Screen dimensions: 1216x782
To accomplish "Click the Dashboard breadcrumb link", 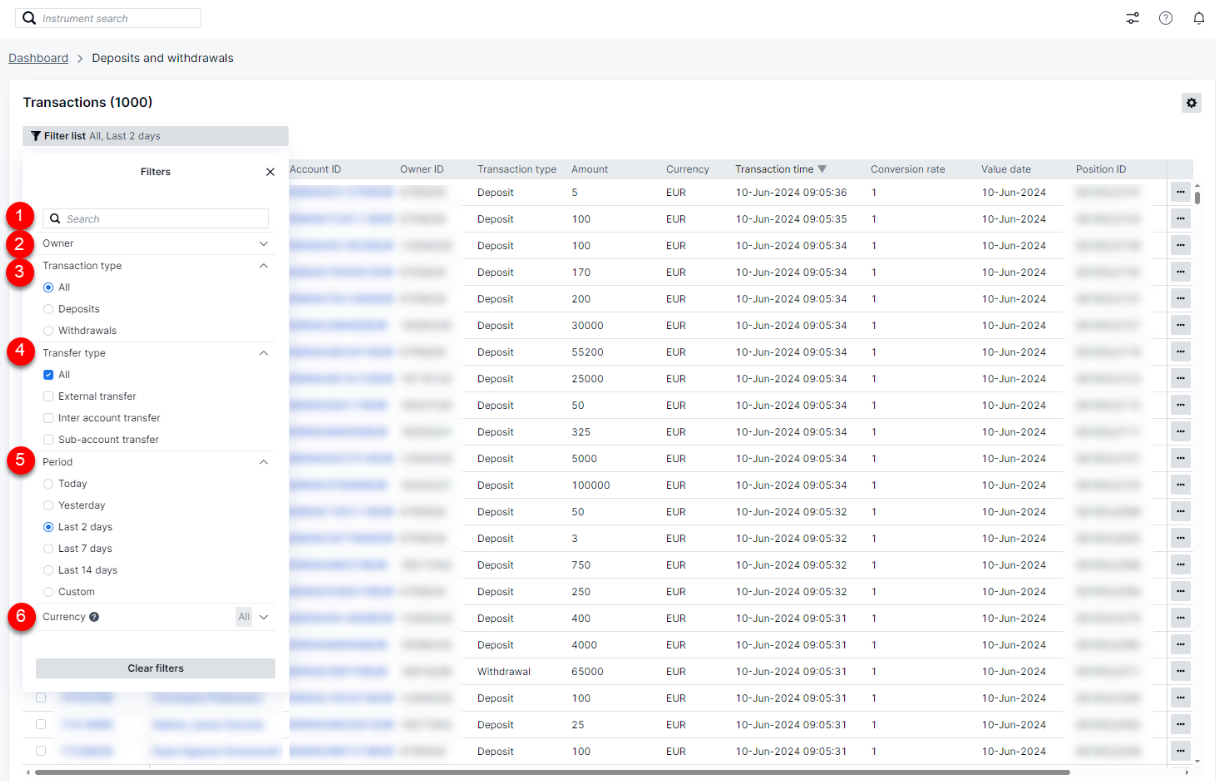I will pyautogui.click(x=38, y=58).
